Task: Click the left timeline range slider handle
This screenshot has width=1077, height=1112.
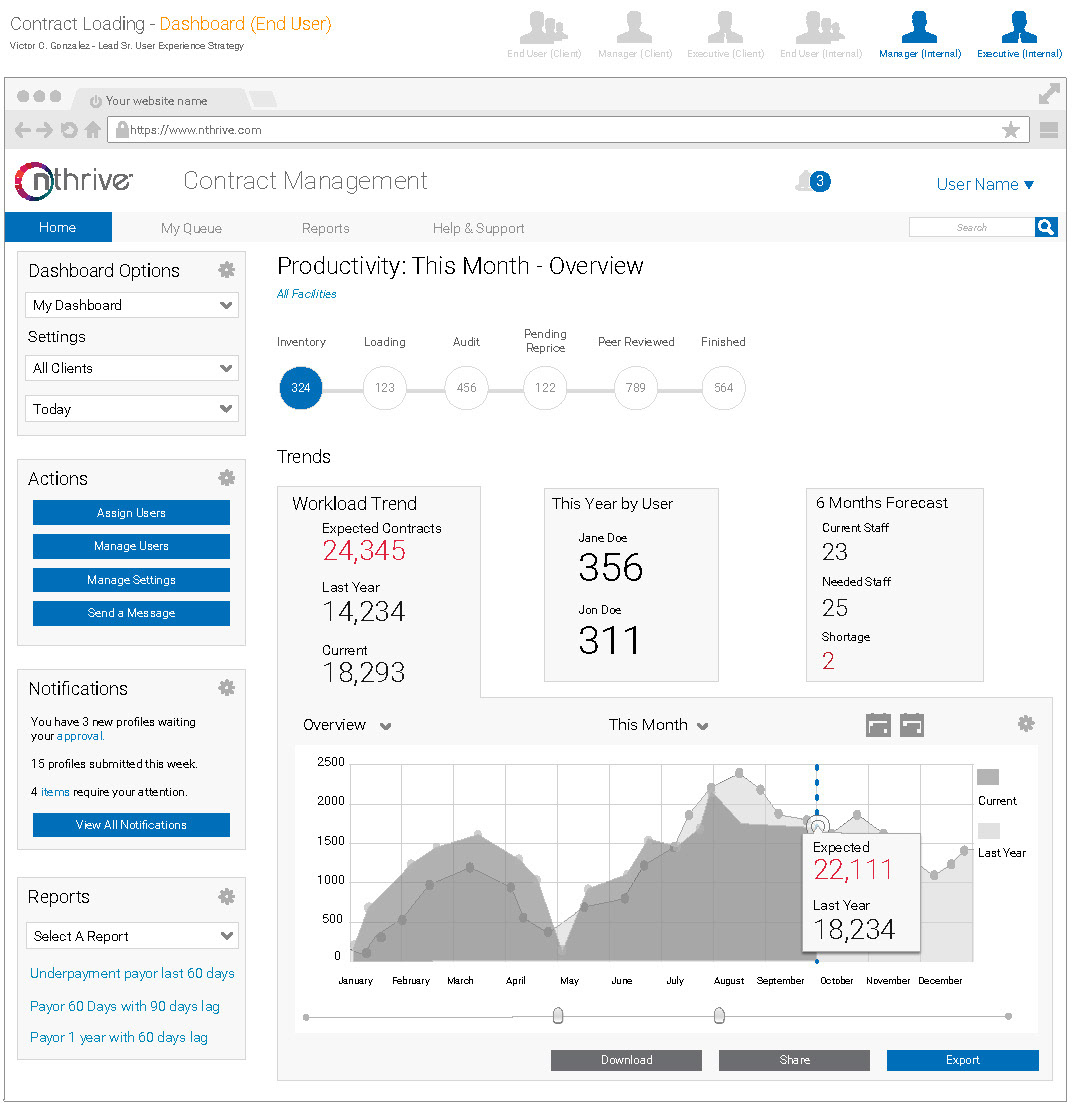Action: [558, 1016]
